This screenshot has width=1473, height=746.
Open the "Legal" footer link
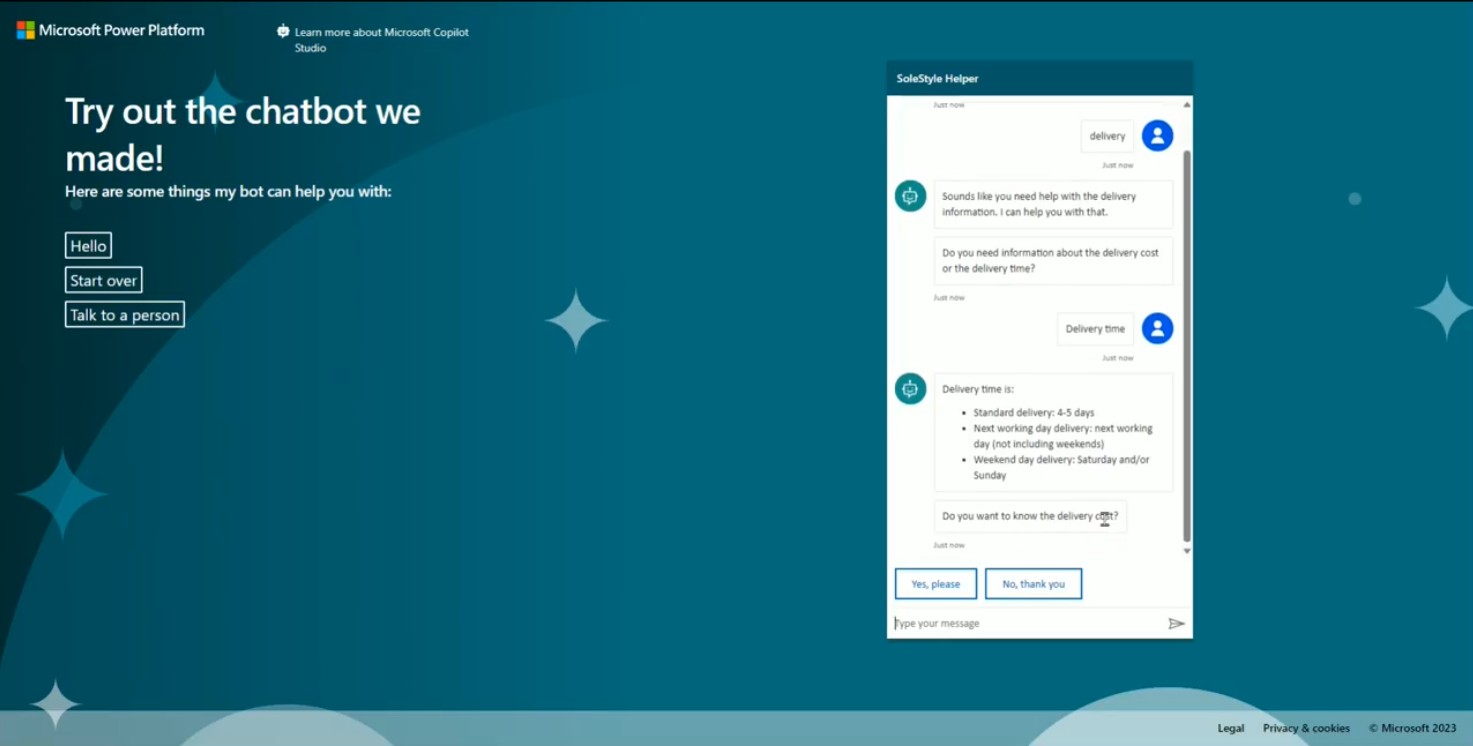point(1230,727)
